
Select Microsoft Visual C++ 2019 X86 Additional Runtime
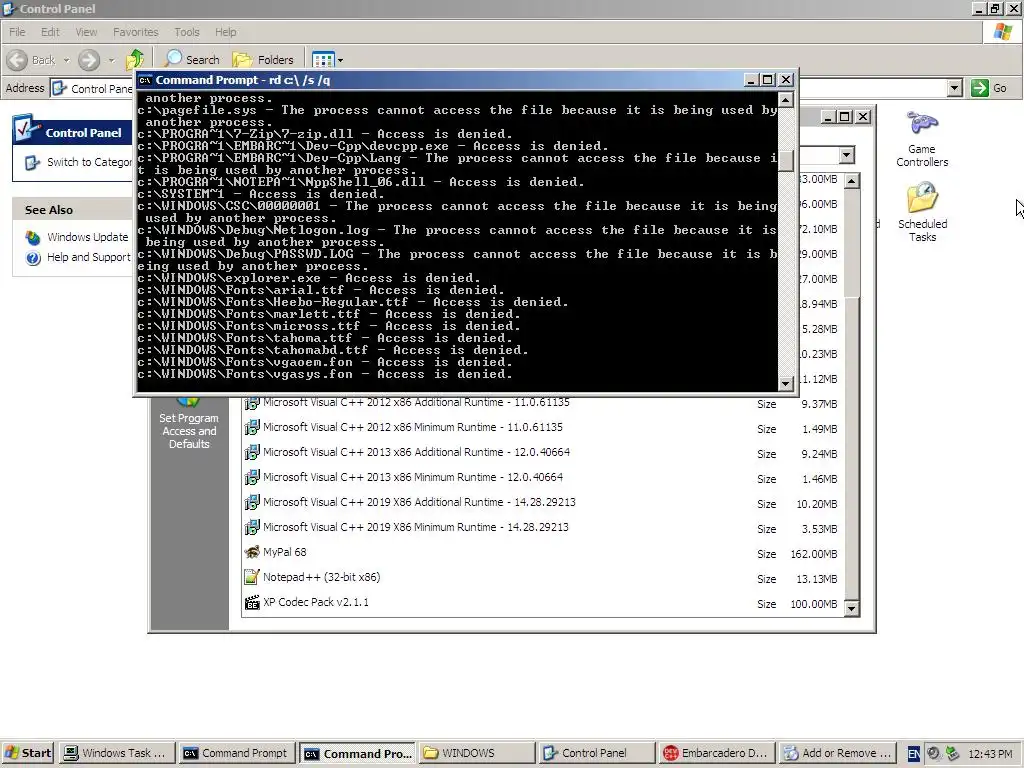543,503
